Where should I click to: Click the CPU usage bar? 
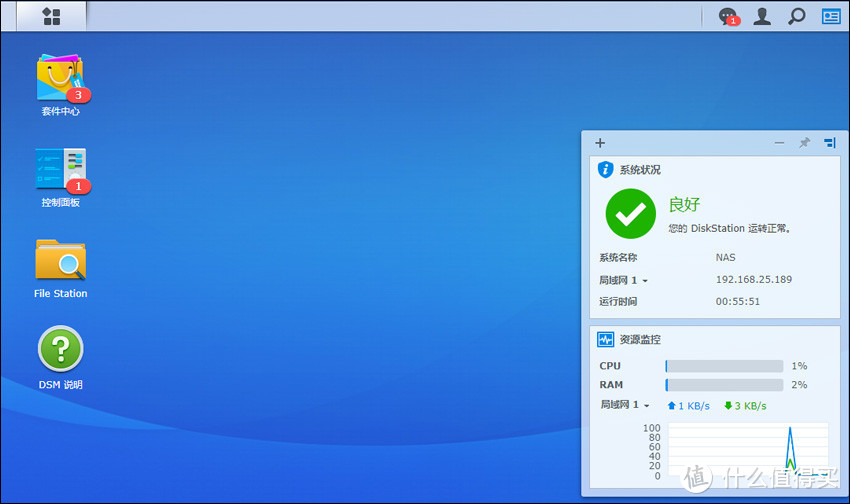click(724, 366)
